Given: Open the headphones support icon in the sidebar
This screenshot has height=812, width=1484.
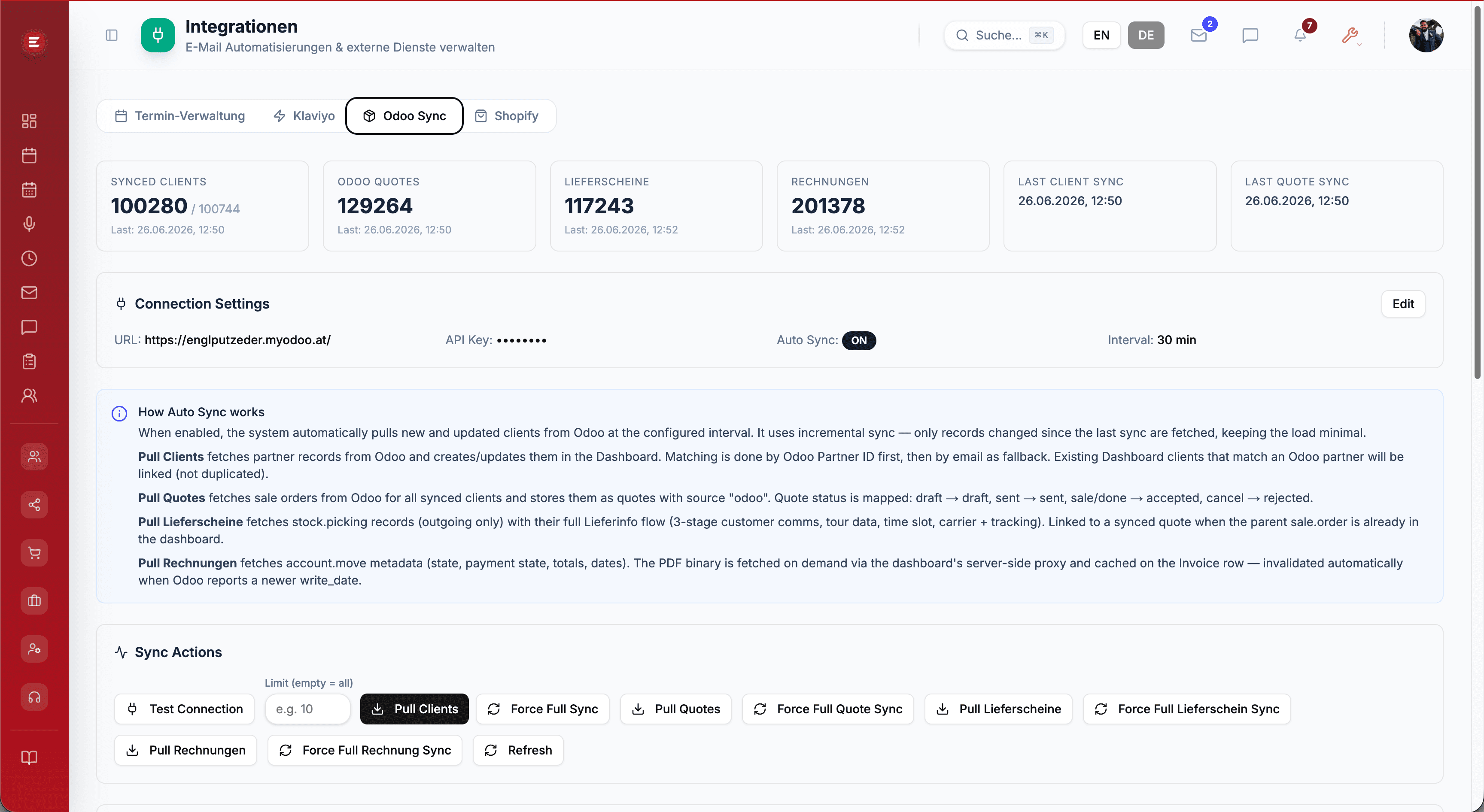Looking at the screenshot, I should point(34,697).
